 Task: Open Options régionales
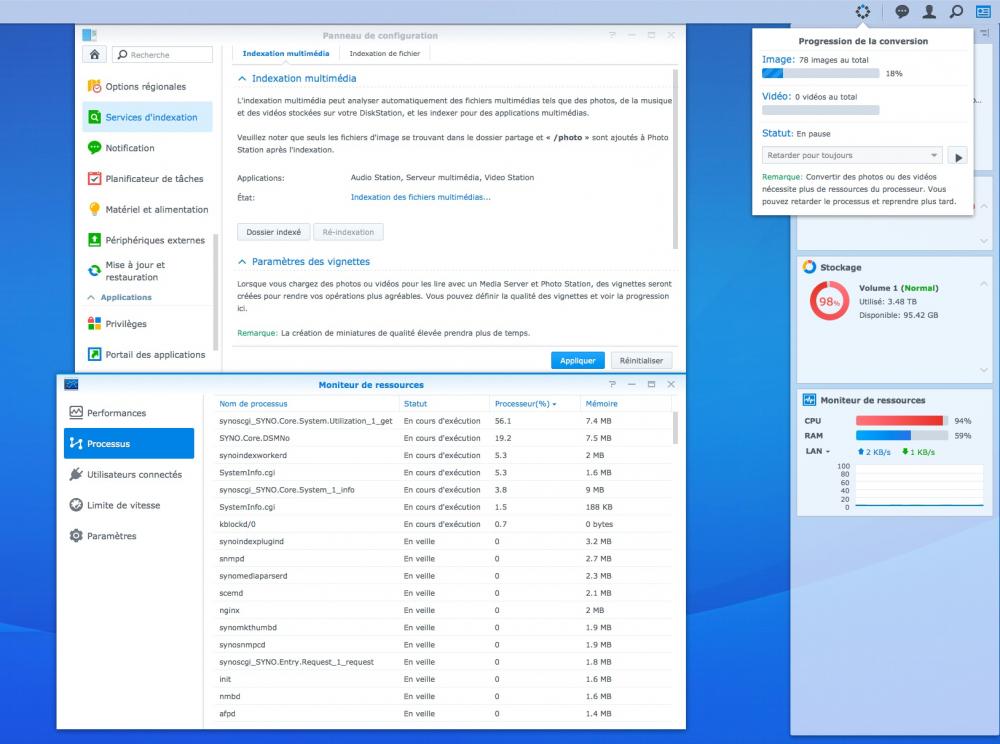coord(147,87)
